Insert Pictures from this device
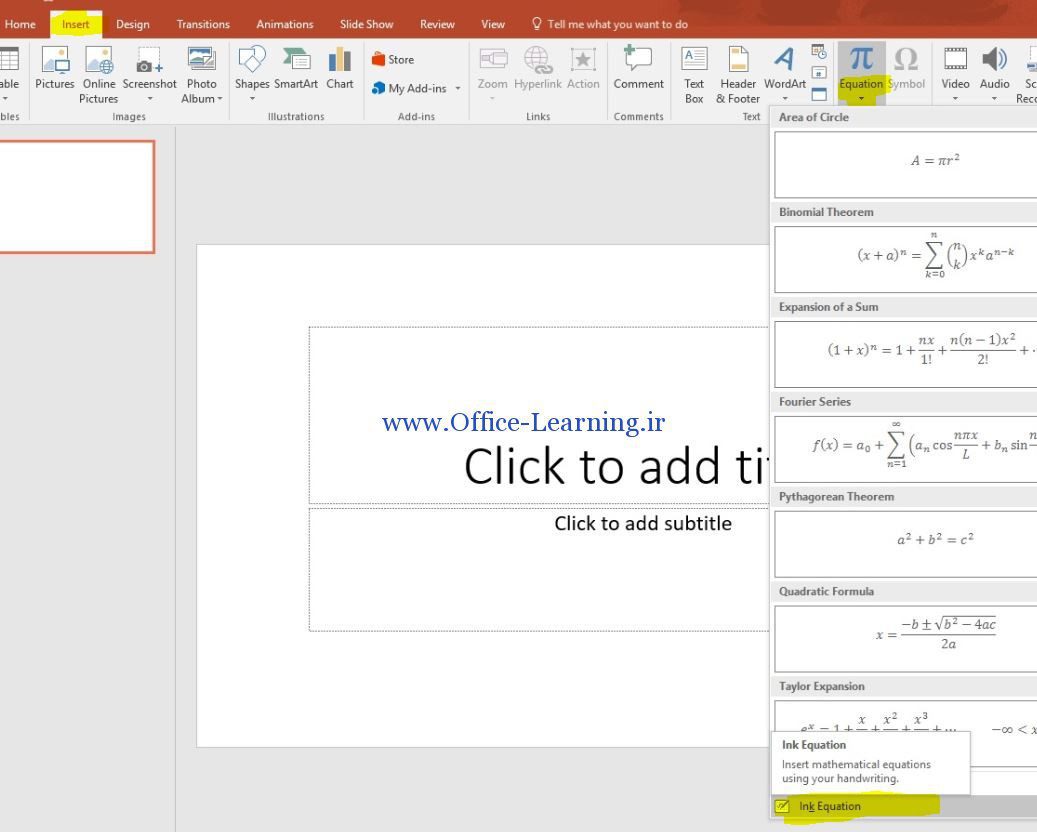The width and height of the screenshot is (1037, 832). (x=54, y=70)
